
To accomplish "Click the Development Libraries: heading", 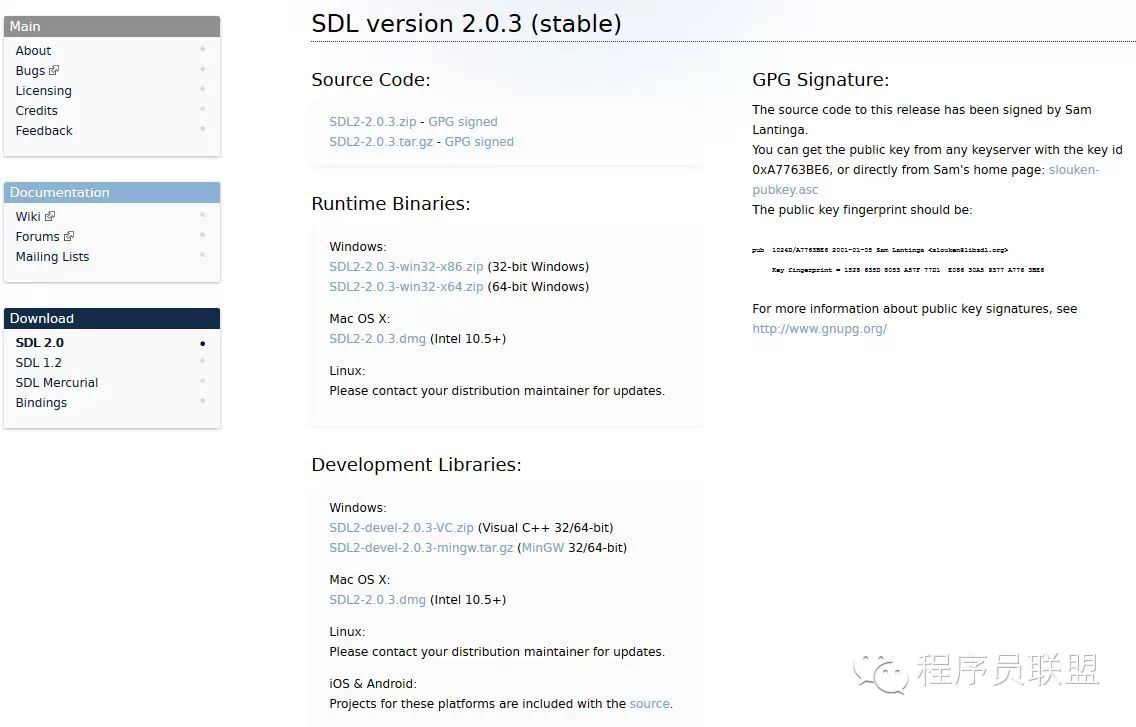I will [x=417, y=465].
